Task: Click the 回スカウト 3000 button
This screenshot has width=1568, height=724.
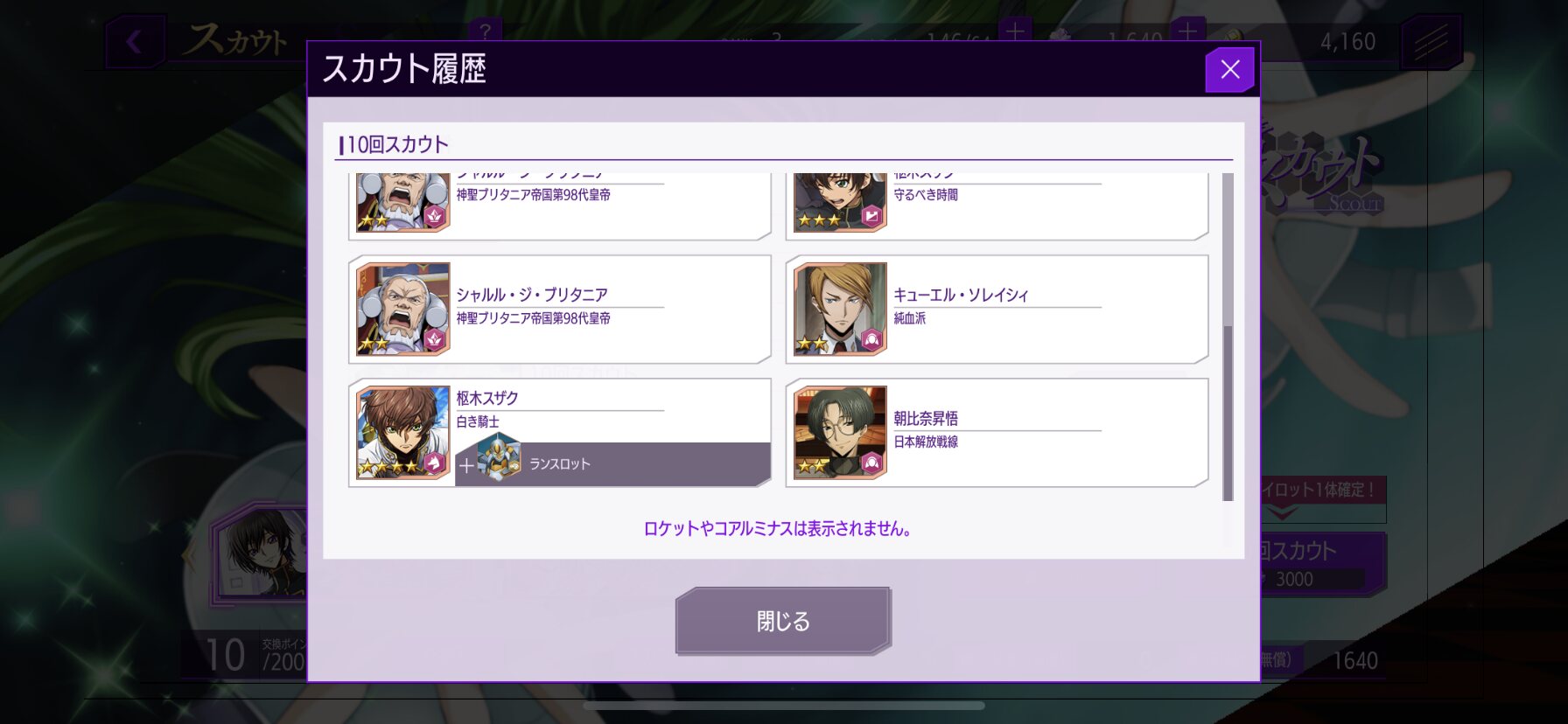Action: coord(1323,563)
